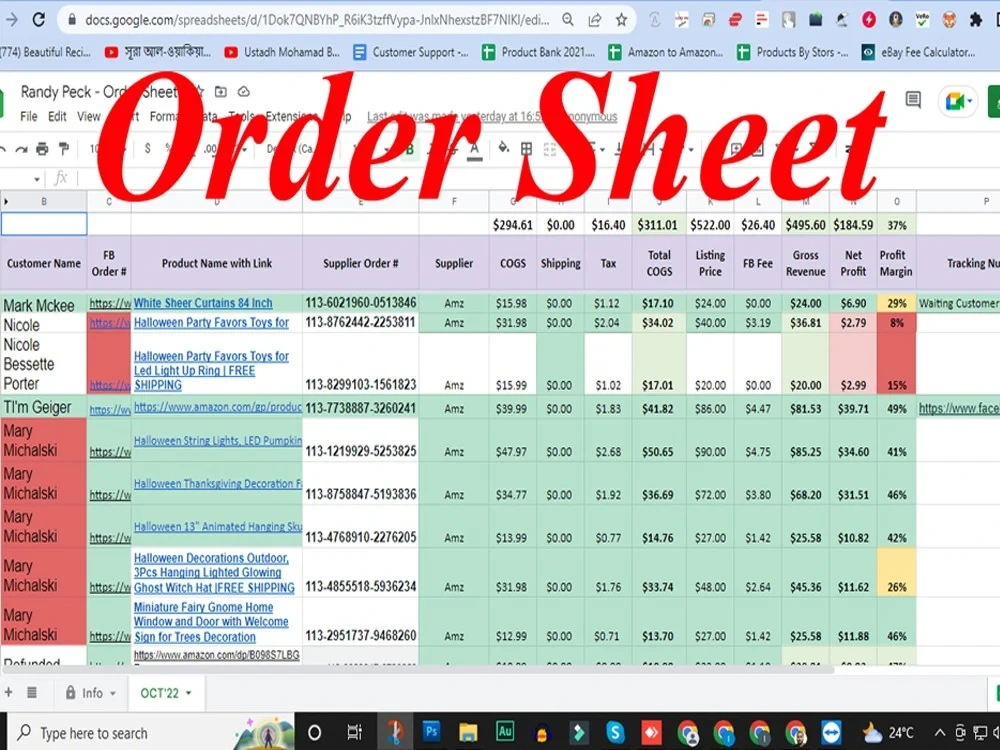The width and height of the screenshot is (1000, 750).
Task: Open the comment history icon
Action: [913, 99]
